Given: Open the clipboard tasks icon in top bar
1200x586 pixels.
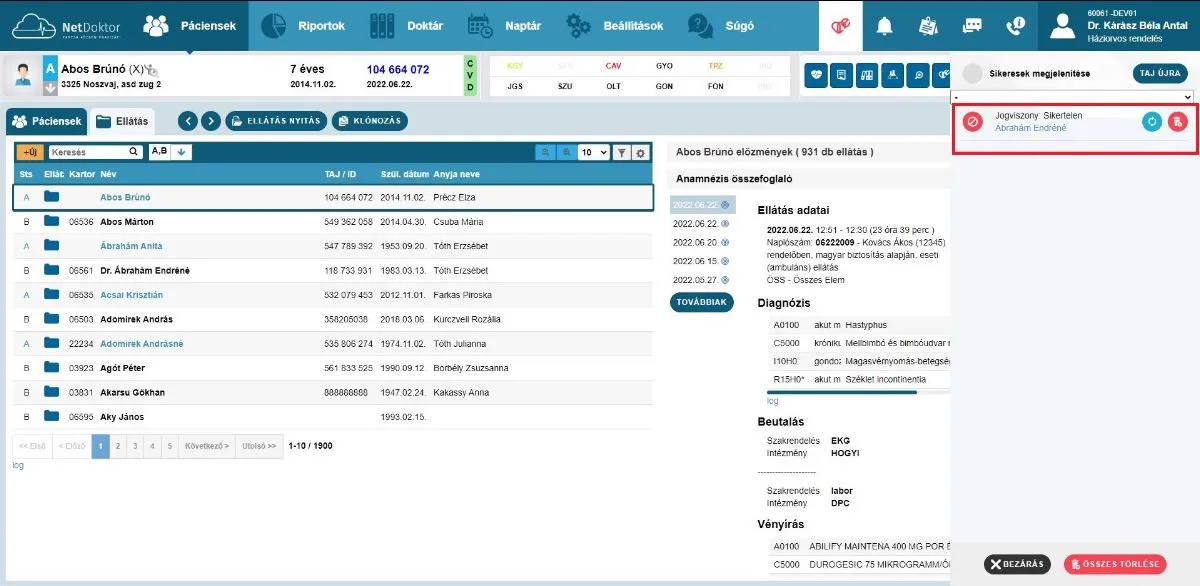Looking at the screenshot, I should click(x=927, y=26).
